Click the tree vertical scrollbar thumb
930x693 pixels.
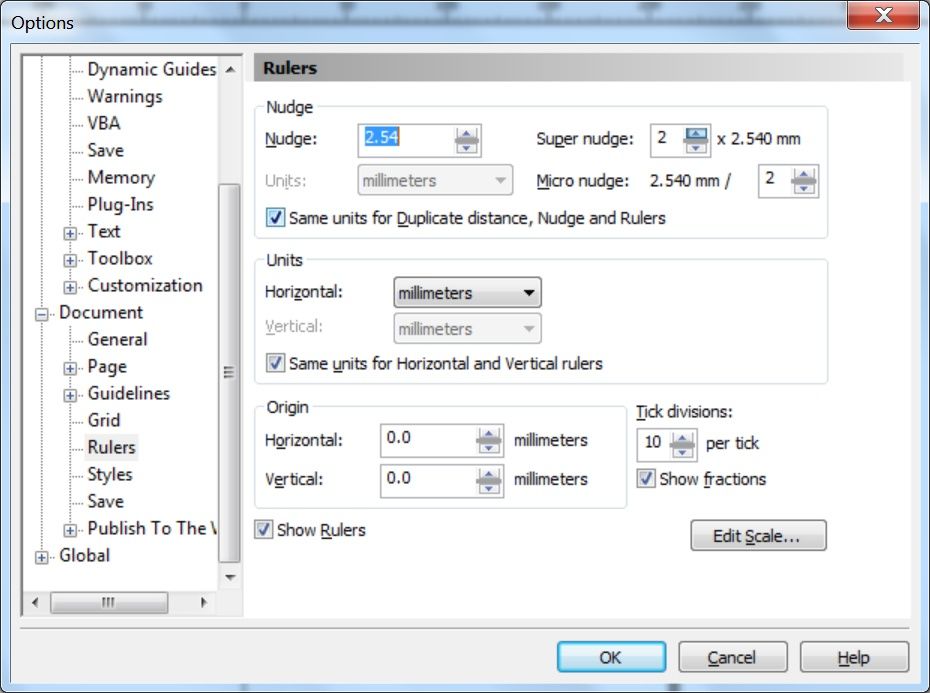coord(230,373)
